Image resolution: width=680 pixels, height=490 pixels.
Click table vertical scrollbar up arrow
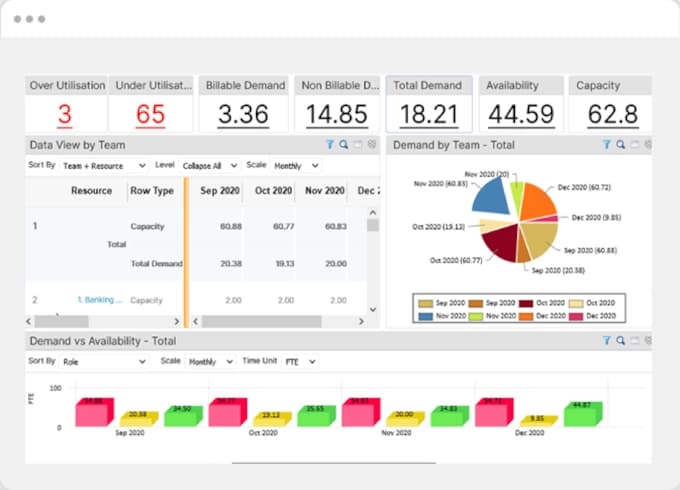373,212
